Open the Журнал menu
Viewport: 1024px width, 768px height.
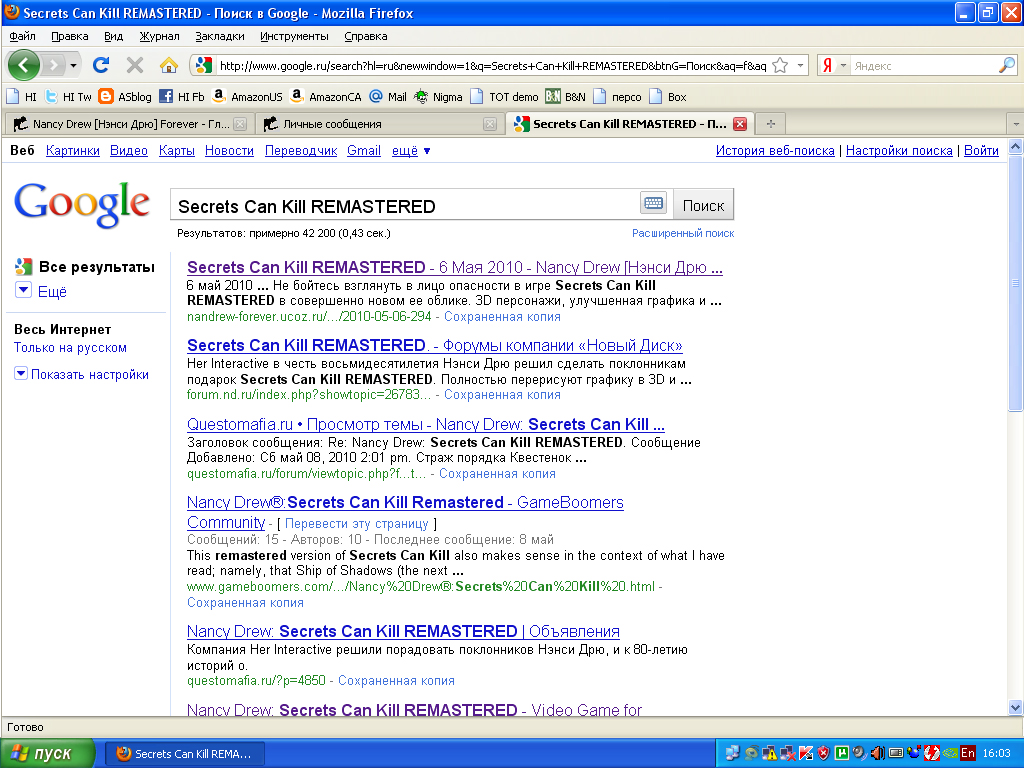(159, 36)
